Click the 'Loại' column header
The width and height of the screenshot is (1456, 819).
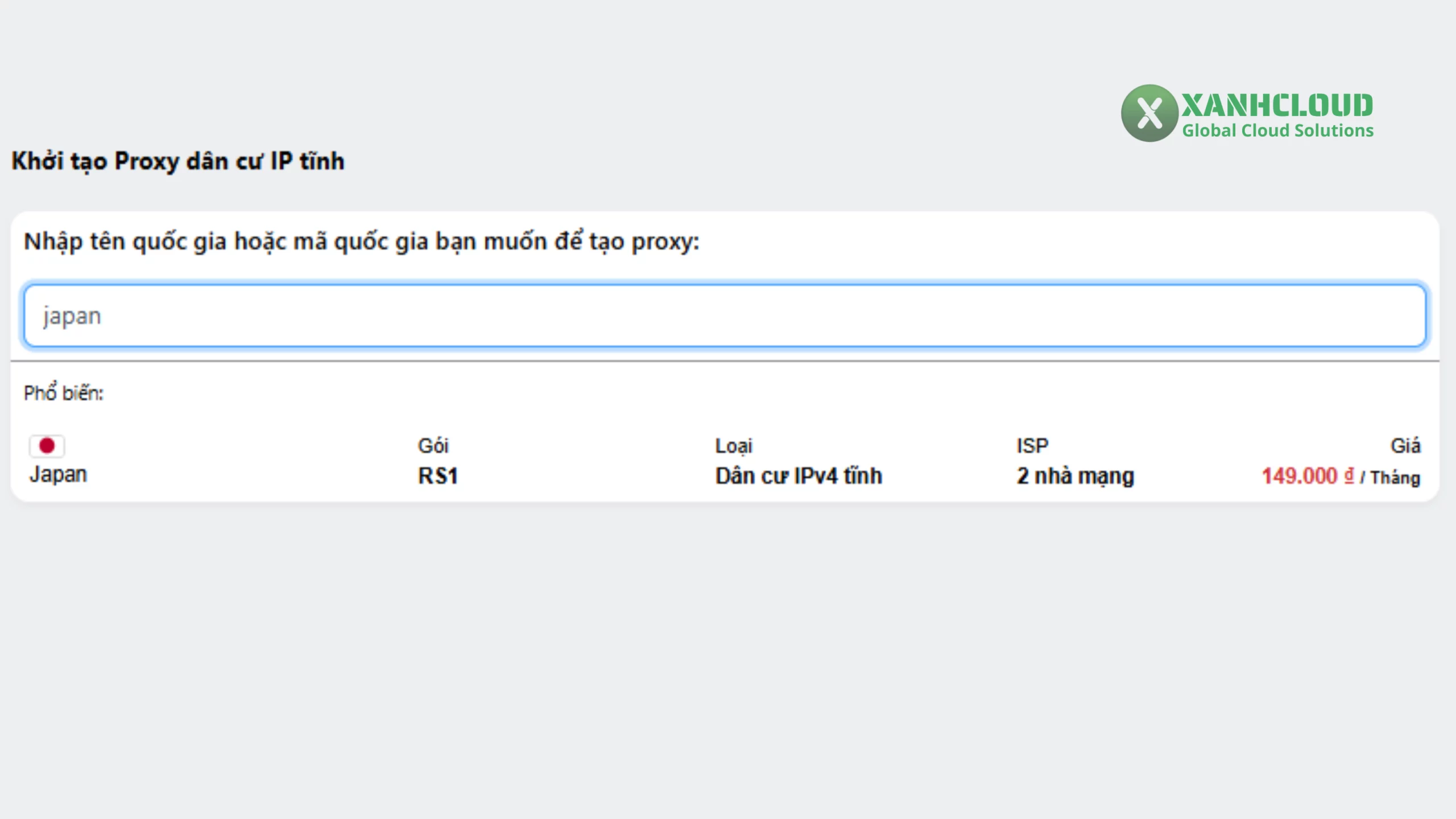[734, 446]
